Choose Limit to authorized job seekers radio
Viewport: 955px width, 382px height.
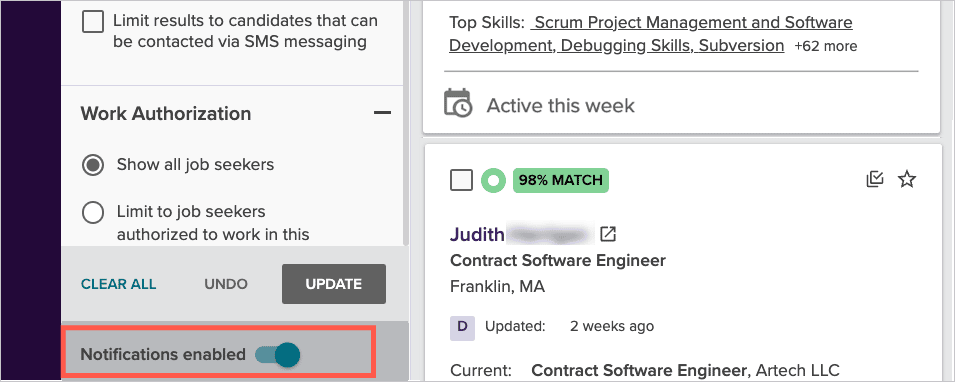[93, 213]
